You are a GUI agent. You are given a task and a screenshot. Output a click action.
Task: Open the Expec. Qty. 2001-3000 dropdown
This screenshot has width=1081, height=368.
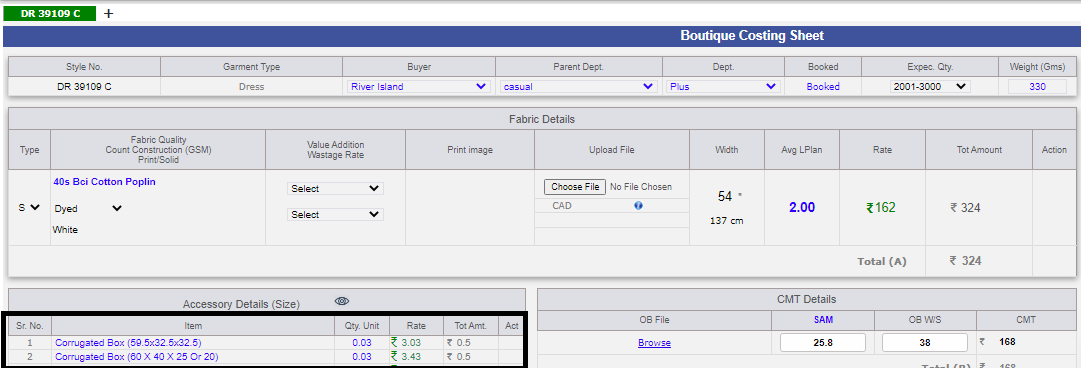tap(930, 87)
